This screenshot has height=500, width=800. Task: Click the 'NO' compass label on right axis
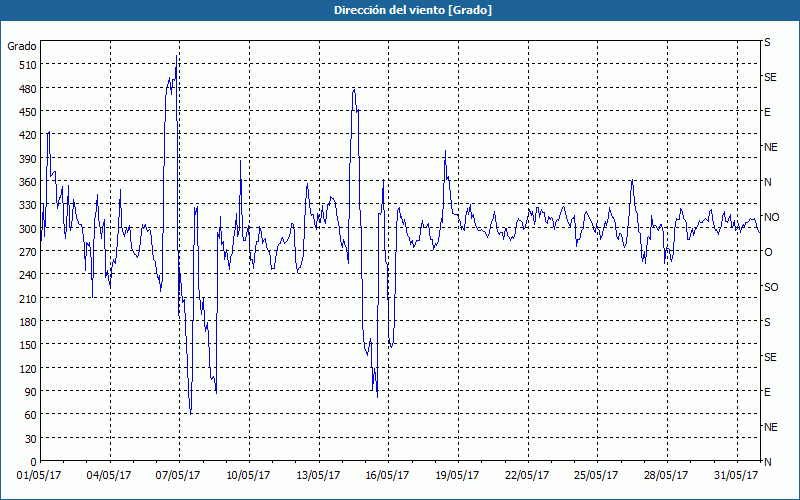pos(771,217)
